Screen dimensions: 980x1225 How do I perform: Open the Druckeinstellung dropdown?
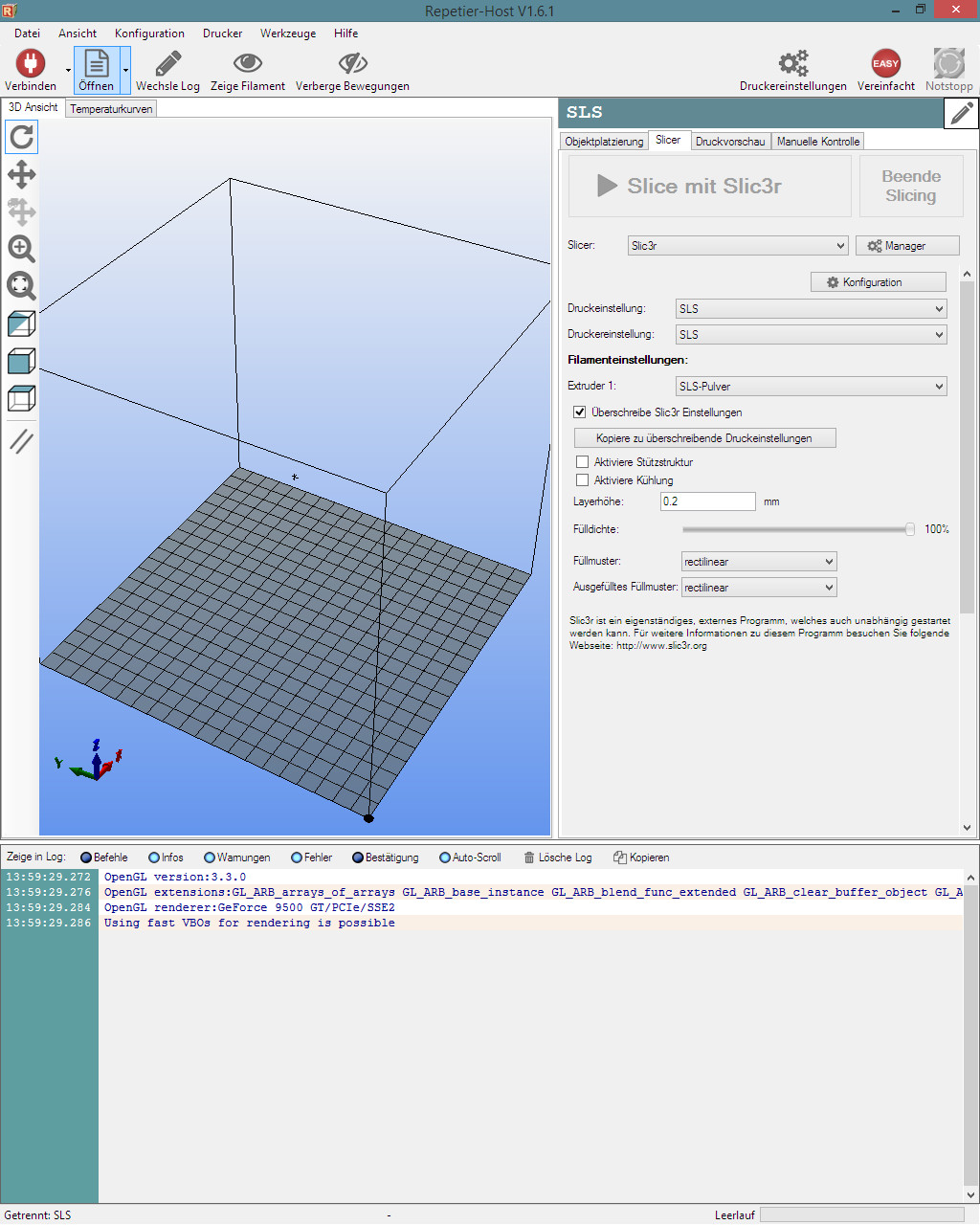(812, 308)
